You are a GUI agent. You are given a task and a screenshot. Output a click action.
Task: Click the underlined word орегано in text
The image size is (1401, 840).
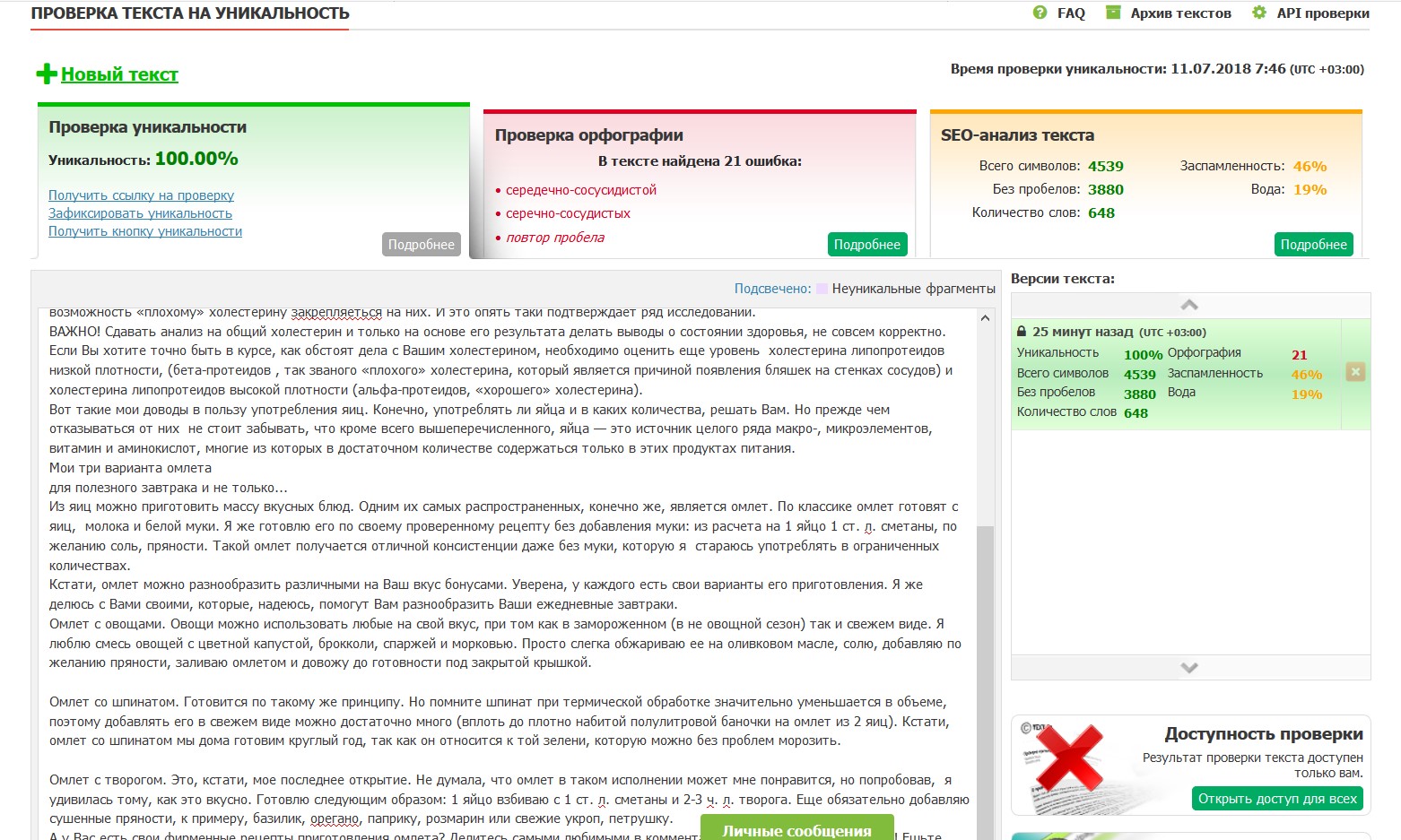[335, 818]
